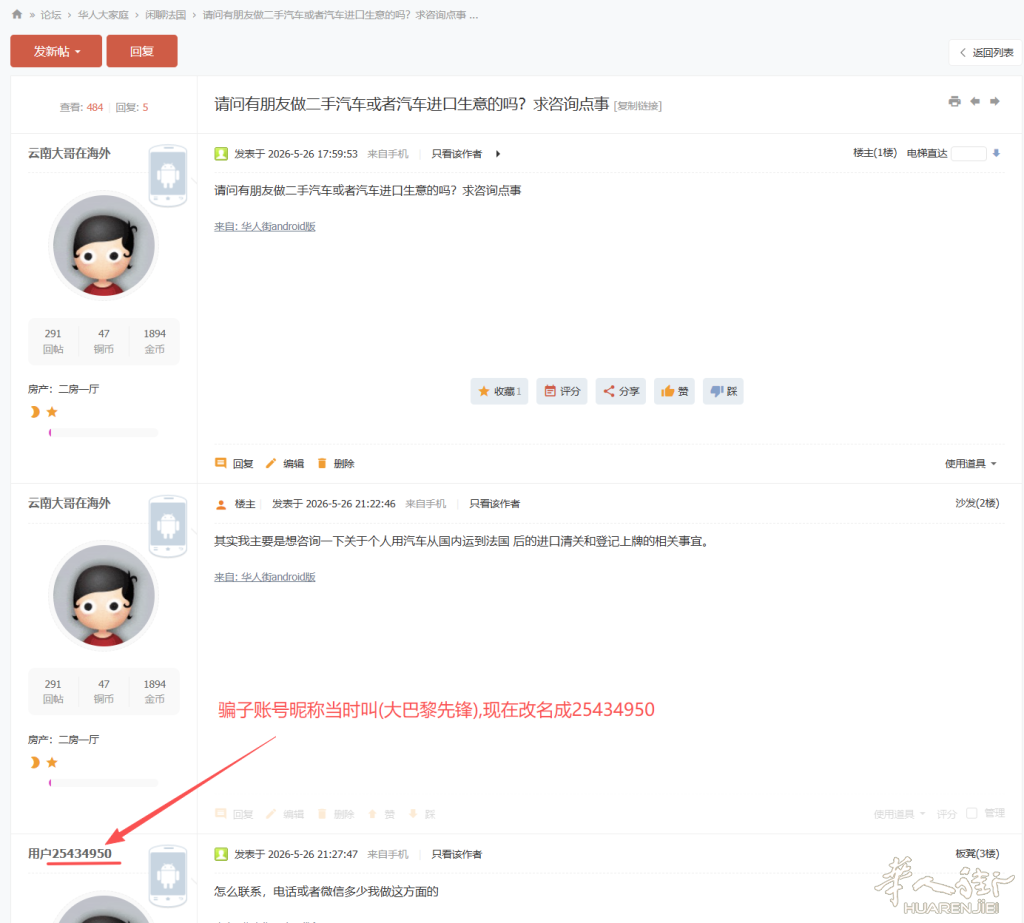Click the triangle arrow after 只看该作者
Image resolution: width=1024 pixels, height=923 pixels.
tap(498, 154)
